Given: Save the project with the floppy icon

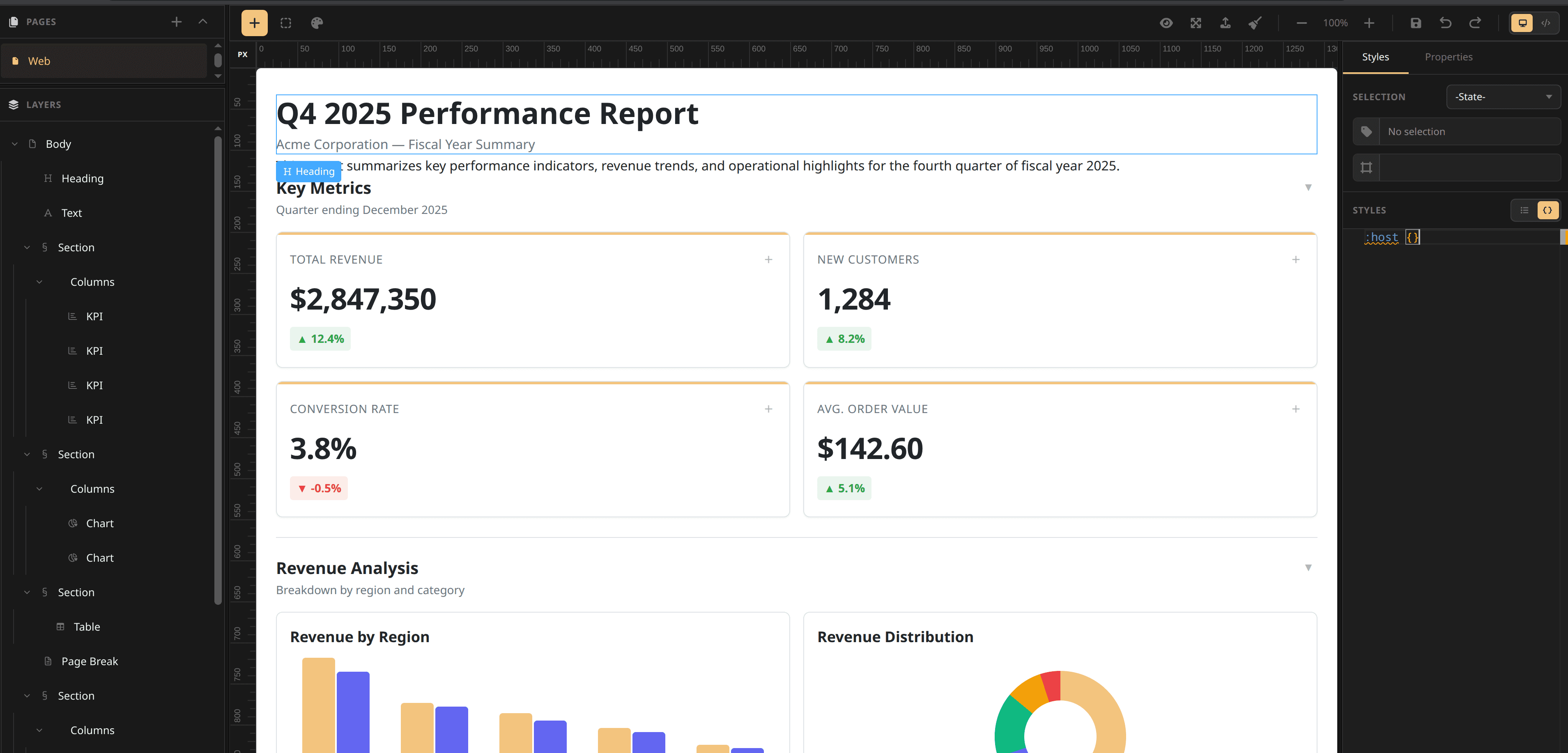Looking at the screenshot, I should coord(1415,23).
